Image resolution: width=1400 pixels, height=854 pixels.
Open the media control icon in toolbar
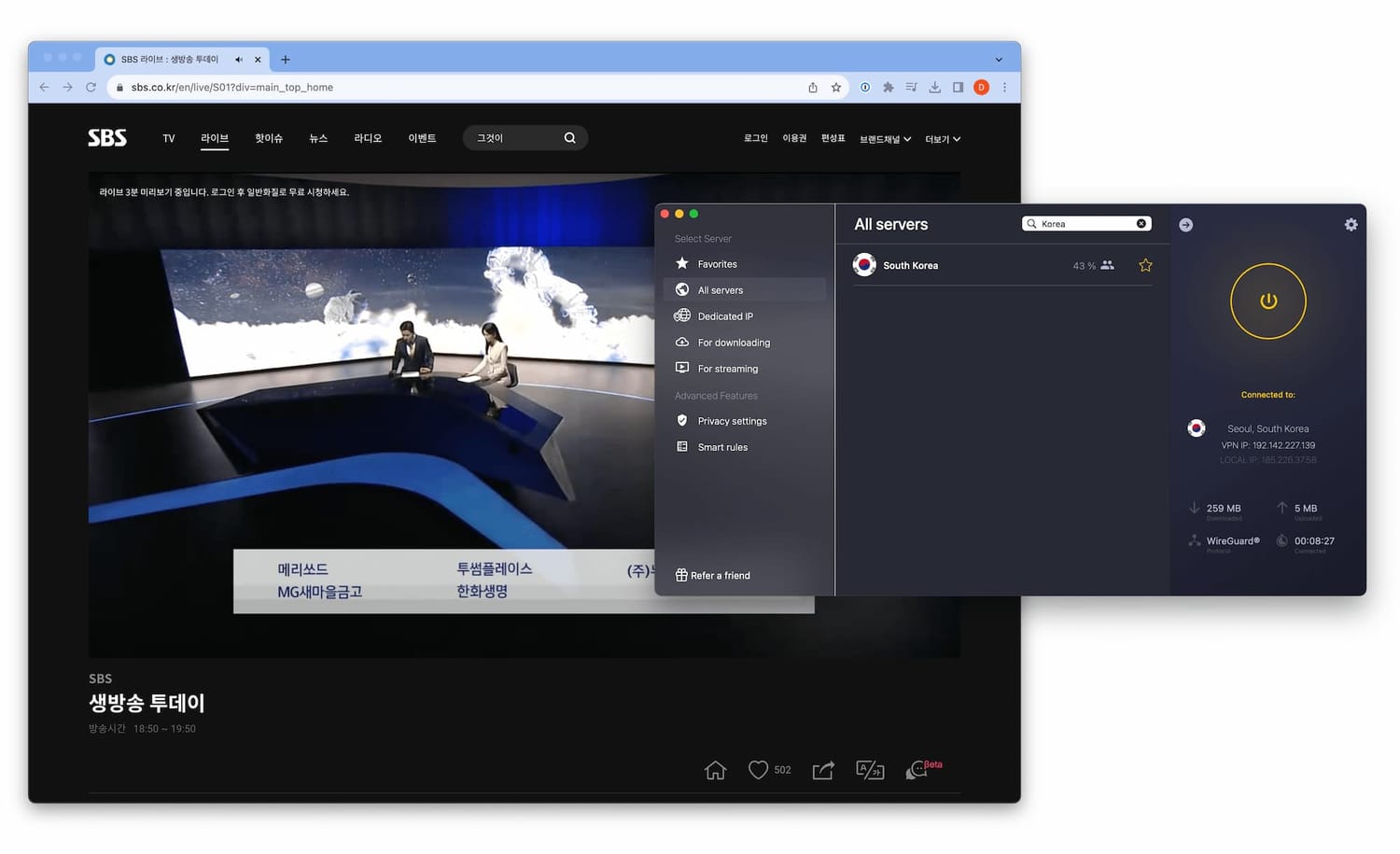911,87
